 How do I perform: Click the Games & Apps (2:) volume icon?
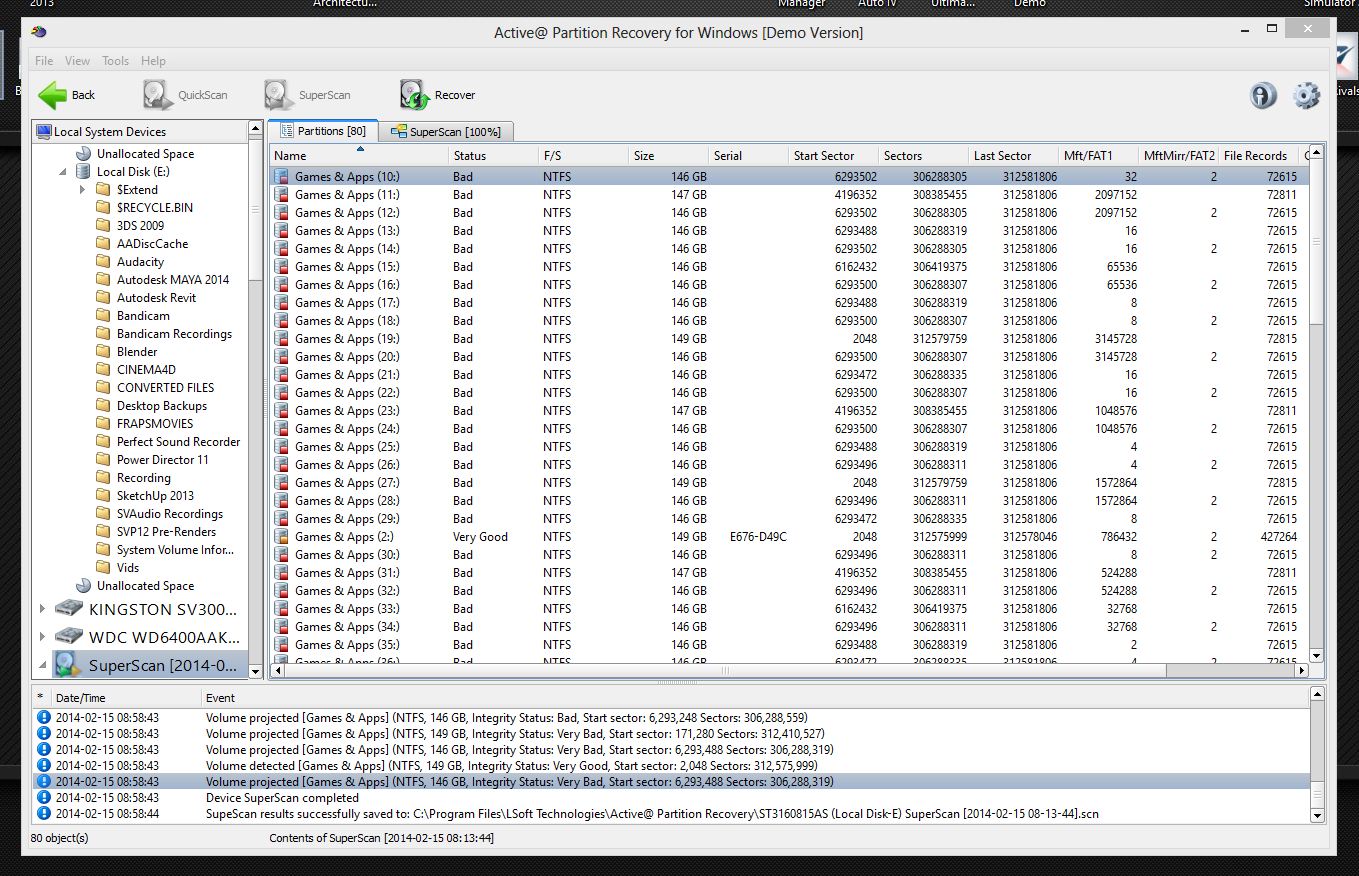point(282,537)
